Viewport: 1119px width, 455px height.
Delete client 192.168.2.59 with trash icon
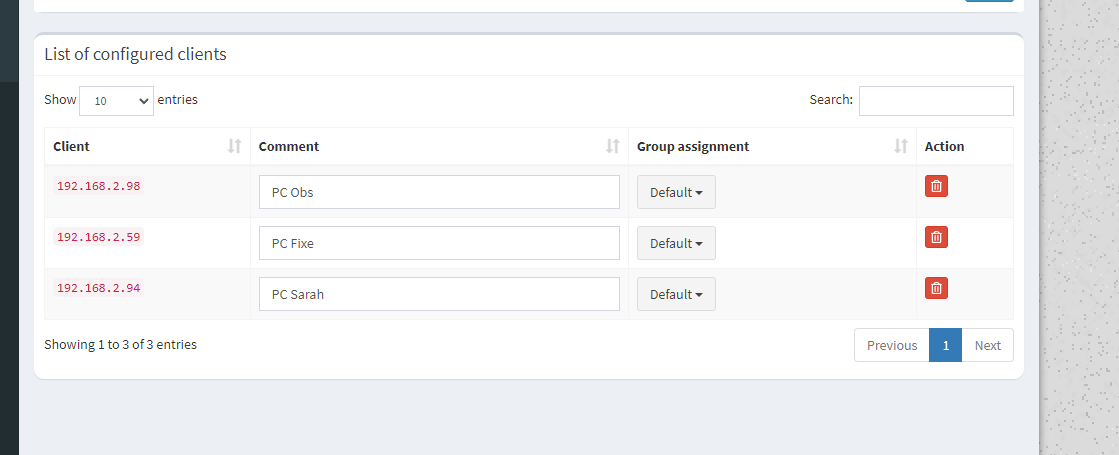click(936, 237)
